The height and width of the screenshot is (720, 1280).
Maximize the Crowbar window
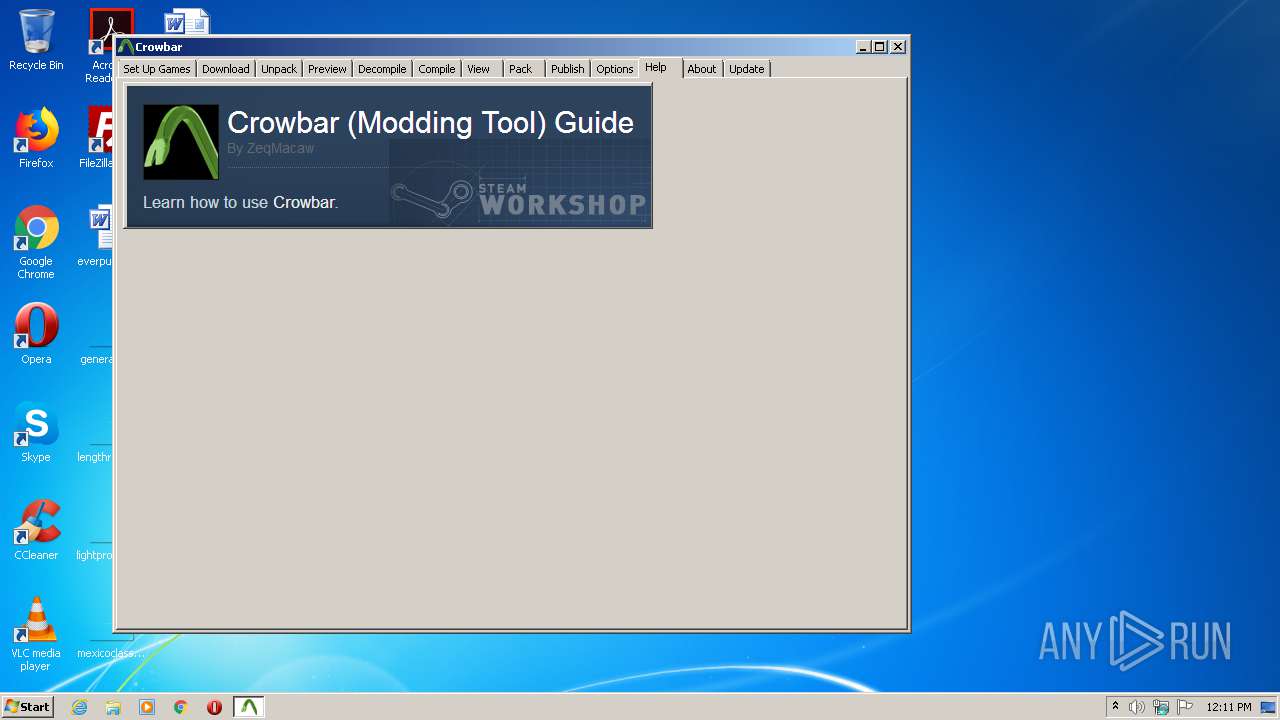880,47
